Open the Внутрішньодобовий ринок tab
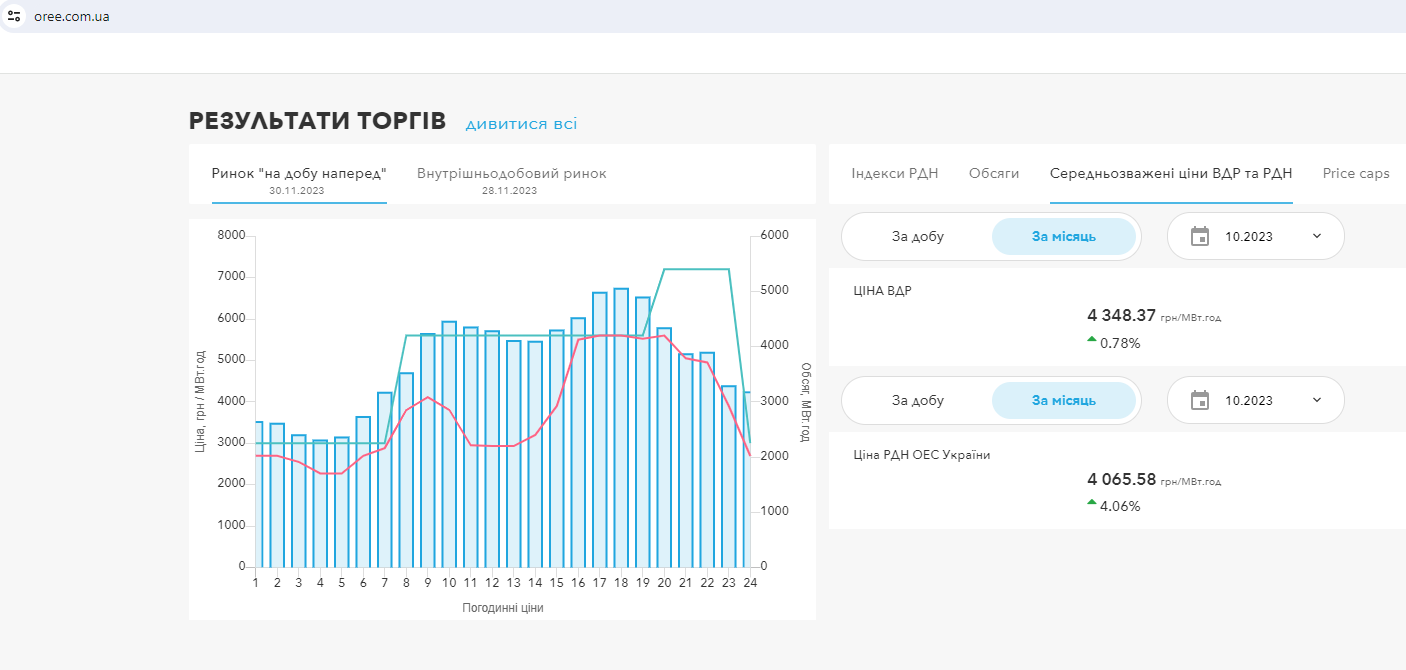The image size is (1406, 670). [511, 174]
